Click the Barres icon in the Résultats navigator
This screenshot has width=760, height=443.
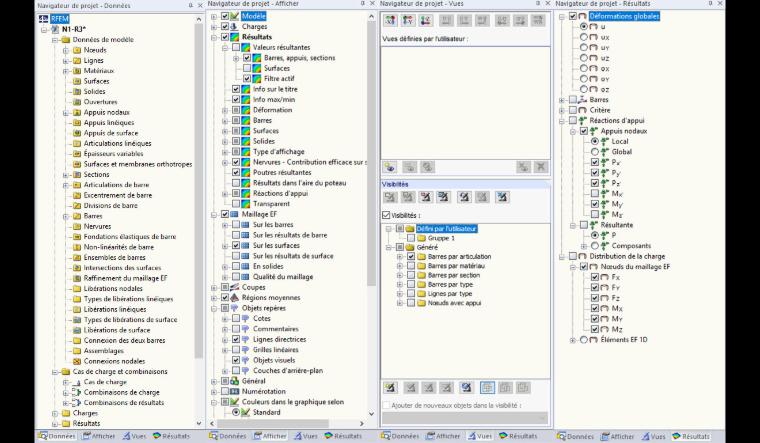pos(583,99)
